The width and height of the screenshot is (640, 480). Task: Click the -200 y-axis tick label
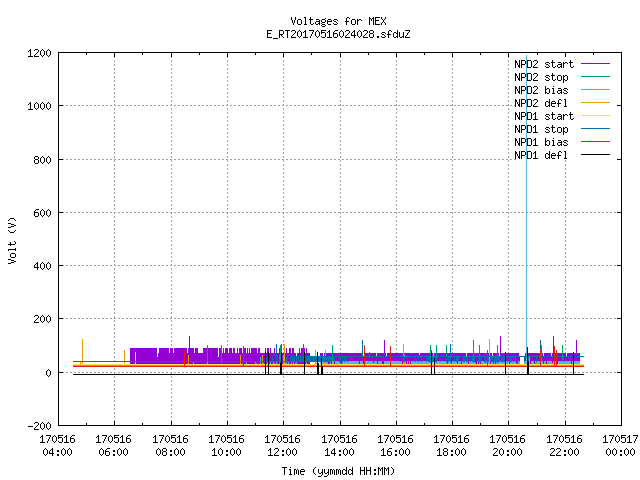39,426
